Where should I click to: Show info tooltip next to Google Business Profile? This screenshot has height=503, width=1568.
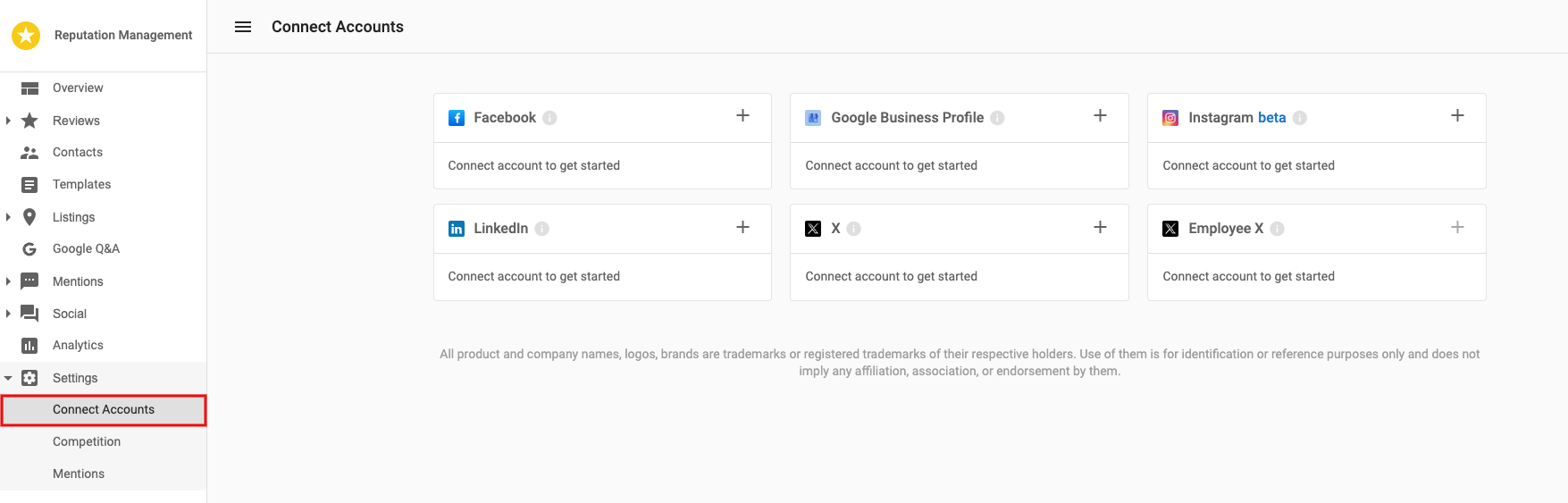pos(998,118)
